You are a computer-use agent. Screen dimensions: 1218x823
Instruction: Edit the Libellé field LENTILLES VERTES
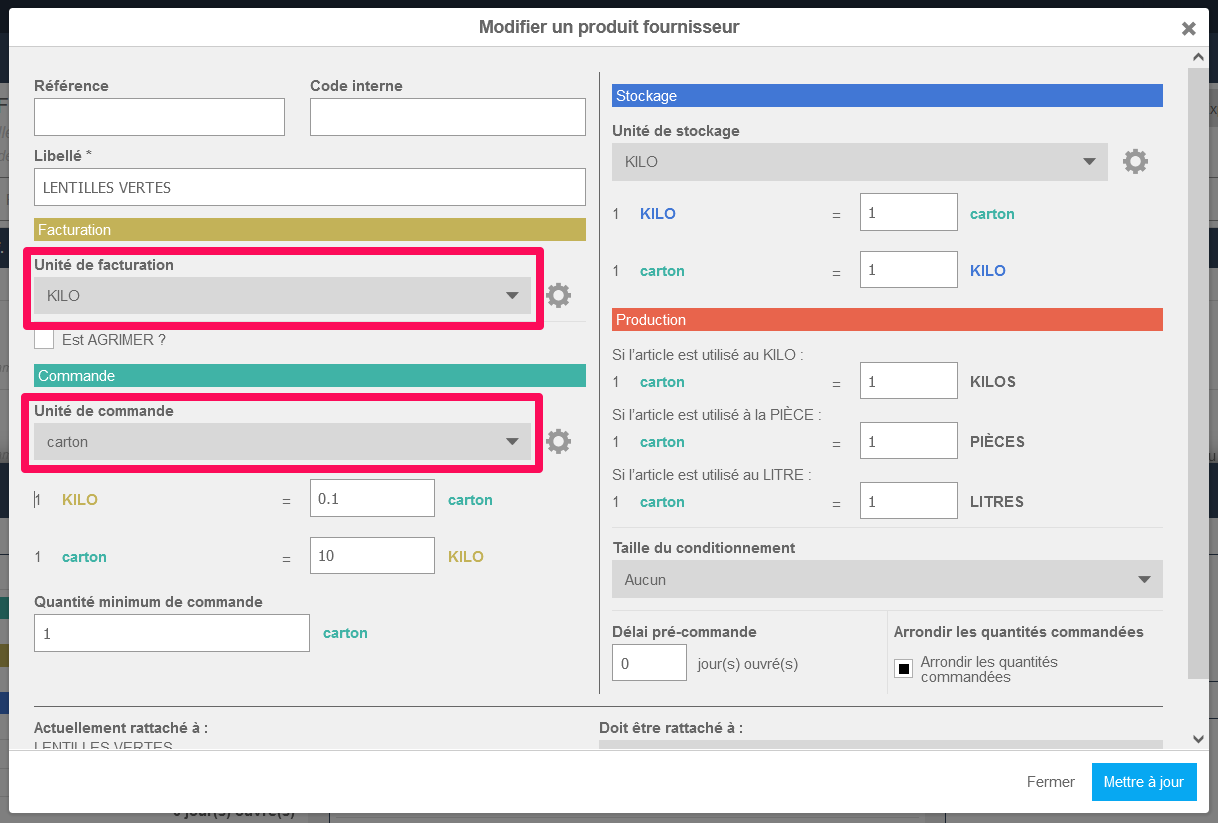309,187
